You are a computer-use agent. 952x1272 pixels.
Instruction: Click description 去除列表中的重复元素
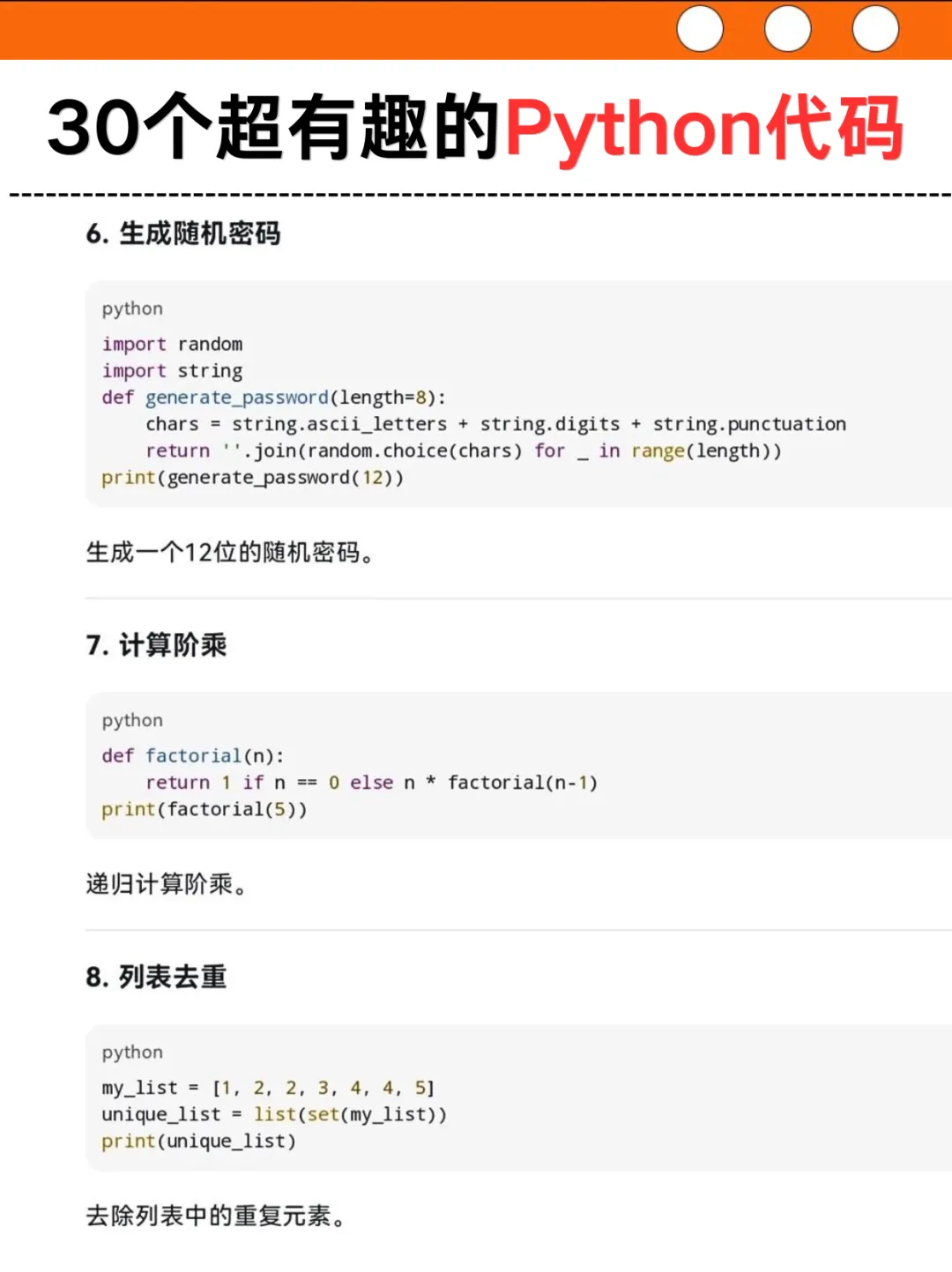(215, 1216)
